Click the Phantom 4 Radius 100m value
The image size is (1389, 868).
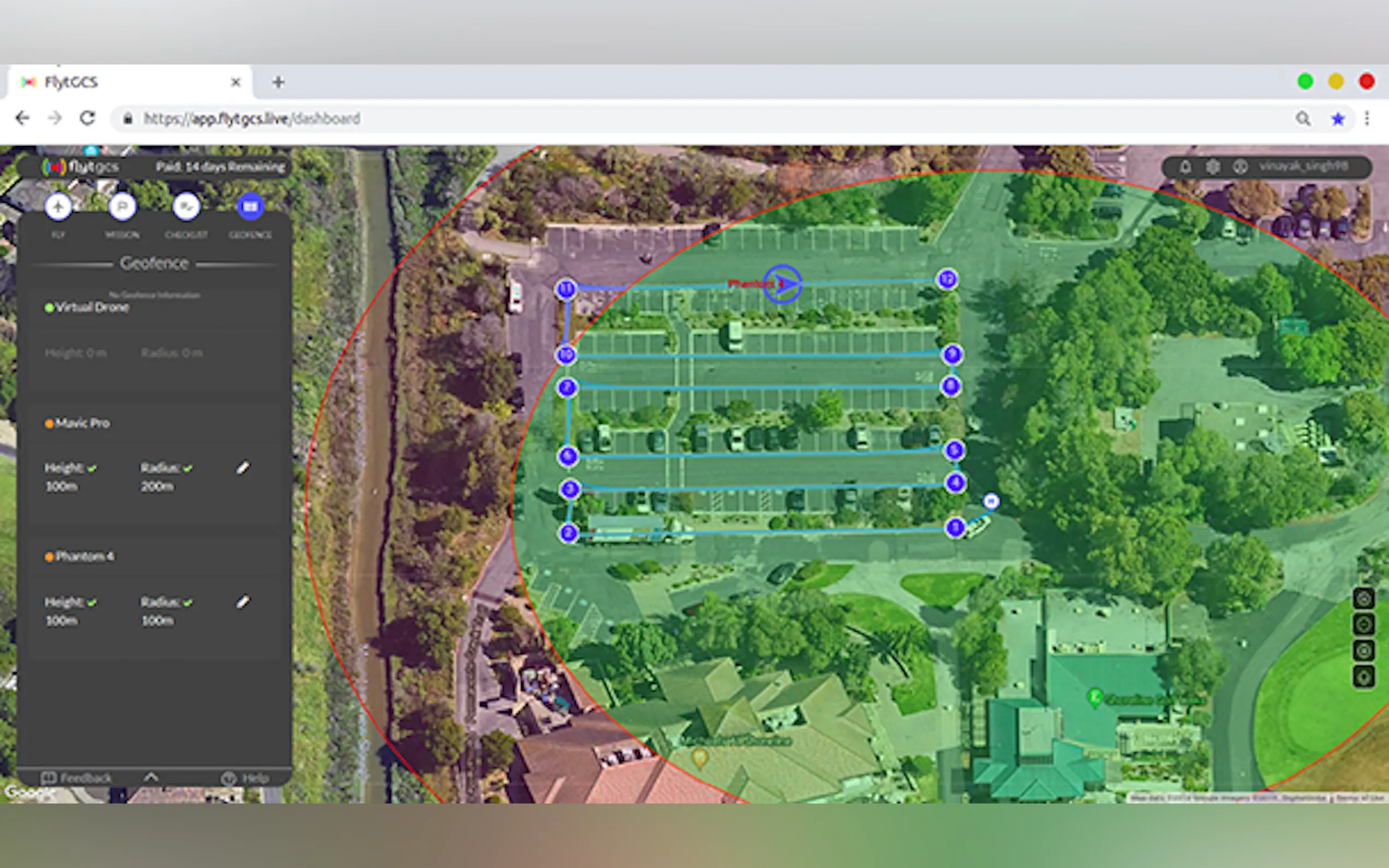(157, 621)
